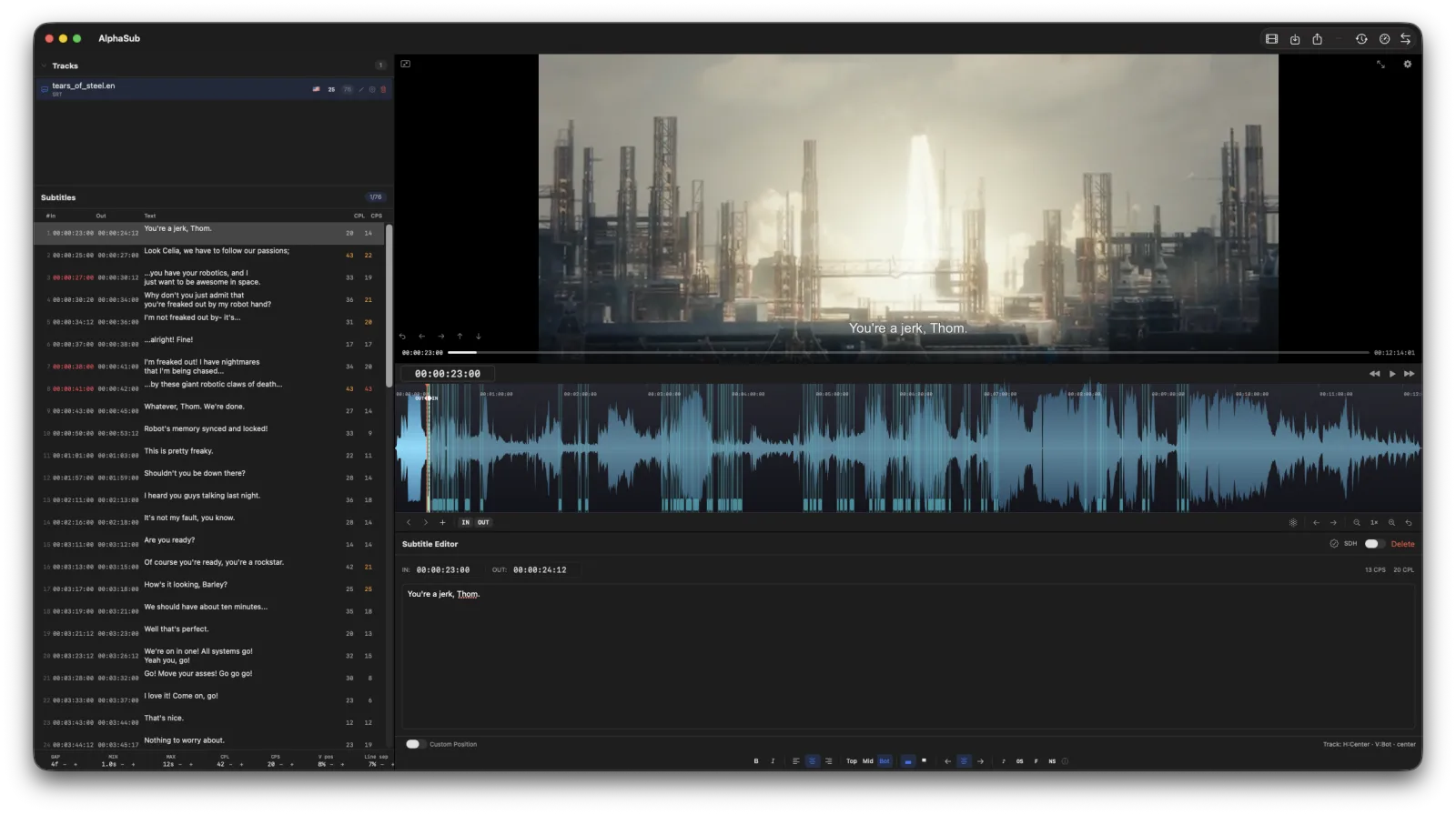Viewport: 1456px width, 815px height.
Task: Toggle bold formatting in subtitle editor
Action: [756, 761]
